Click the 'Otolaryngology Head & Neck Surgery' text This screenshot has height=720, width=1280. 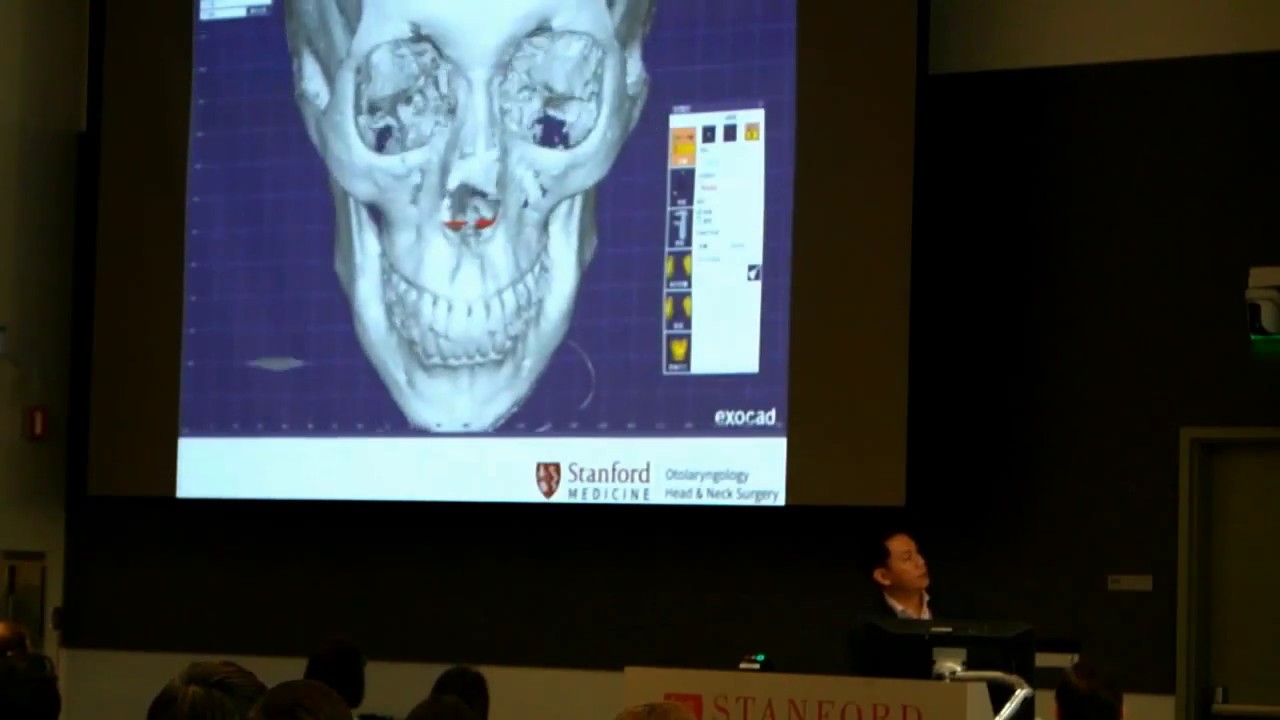pyautogui.click(x=721, y=485)
